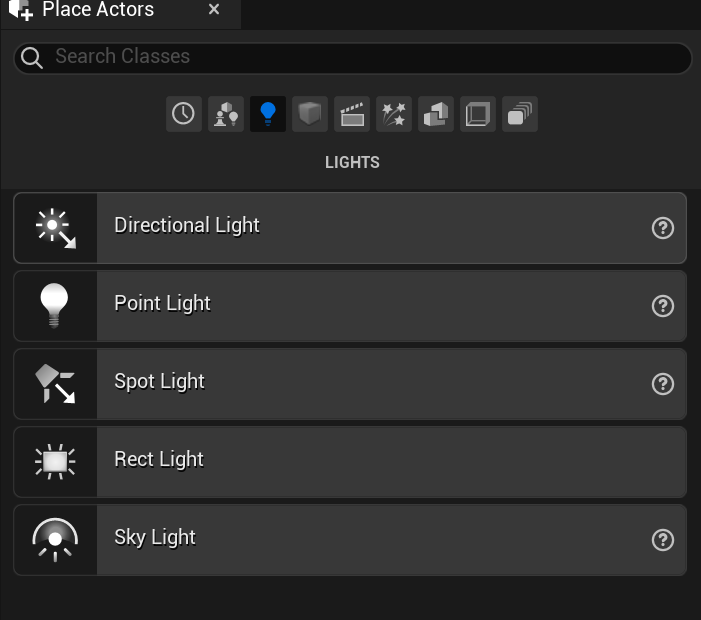Open help for Point Light

coord(662,306)
